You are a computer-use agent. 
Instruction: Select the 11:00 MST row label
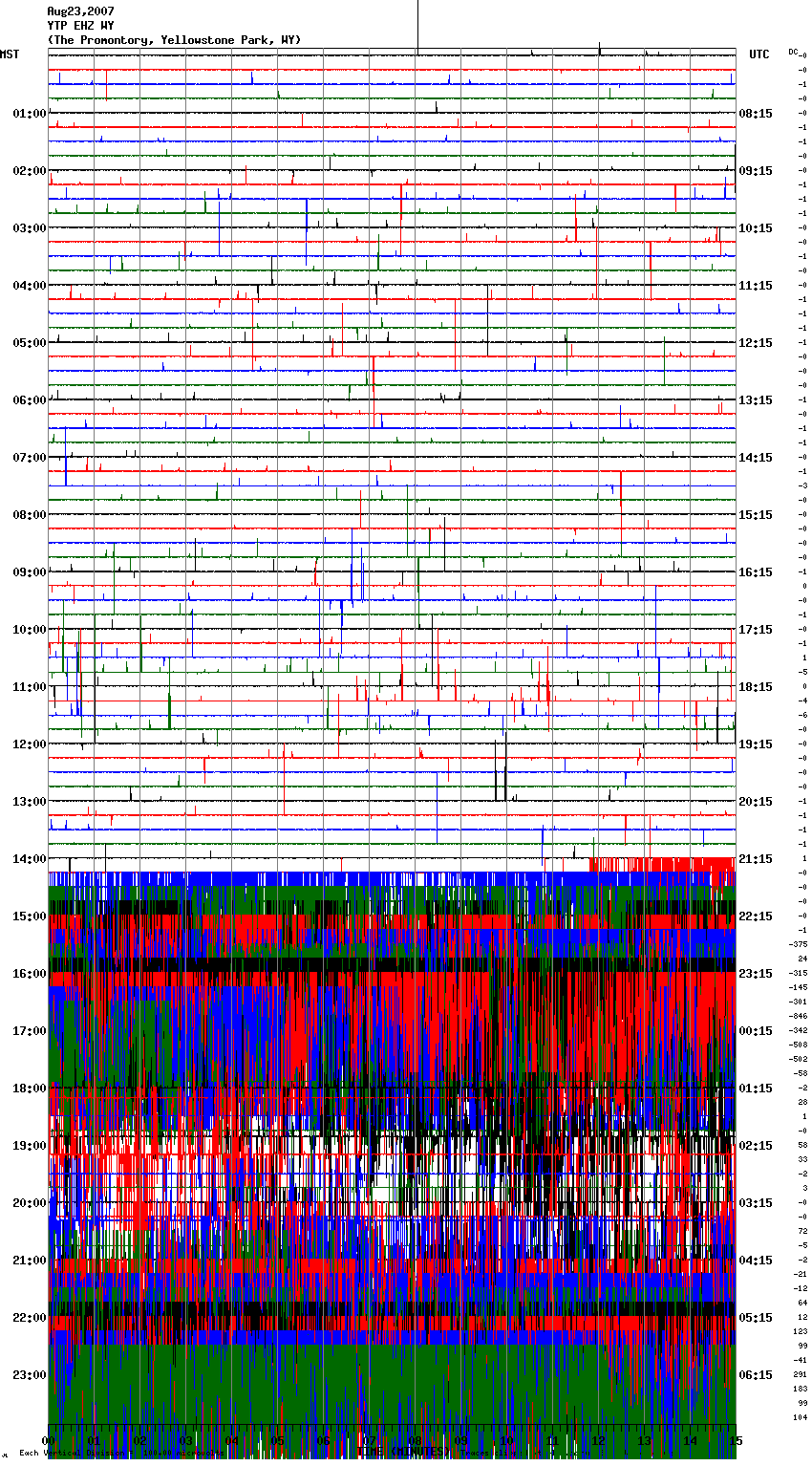29,687
